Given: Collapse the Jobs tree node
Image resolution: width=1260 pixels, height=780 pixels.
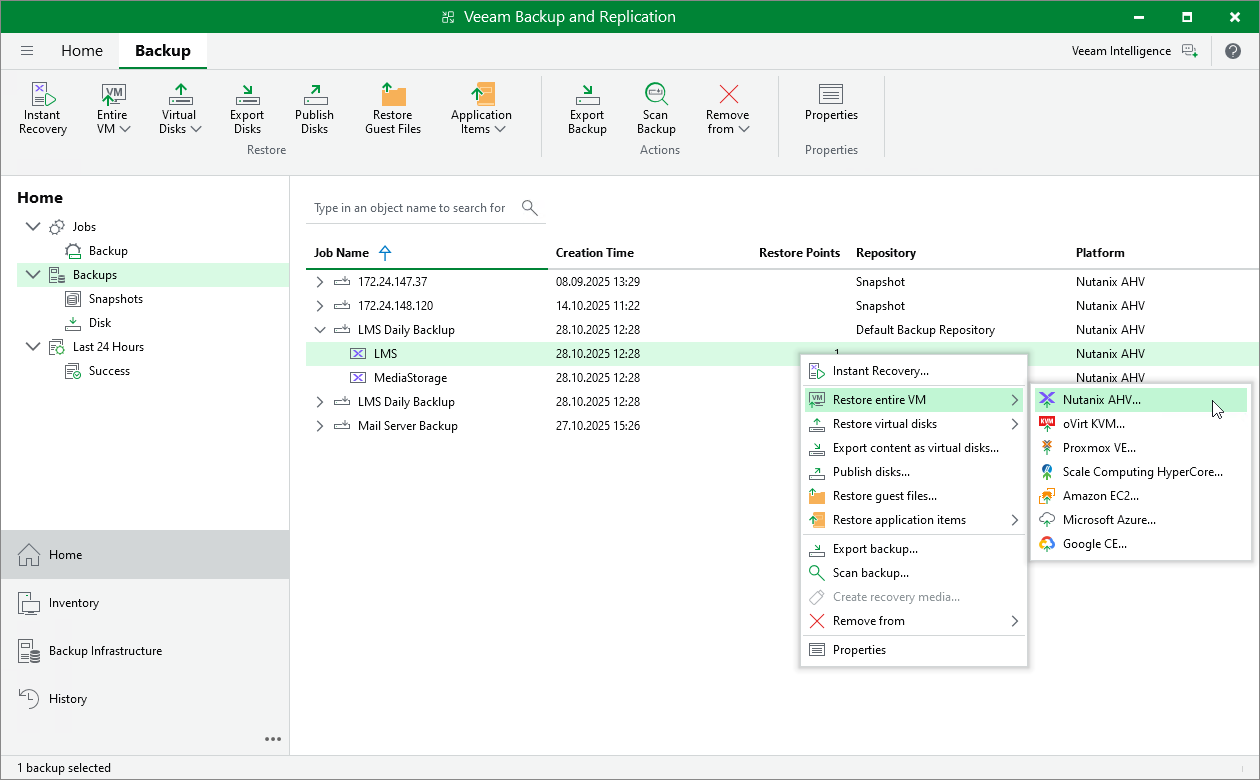Looking at the screenshot, I should (x=33, y=227).
